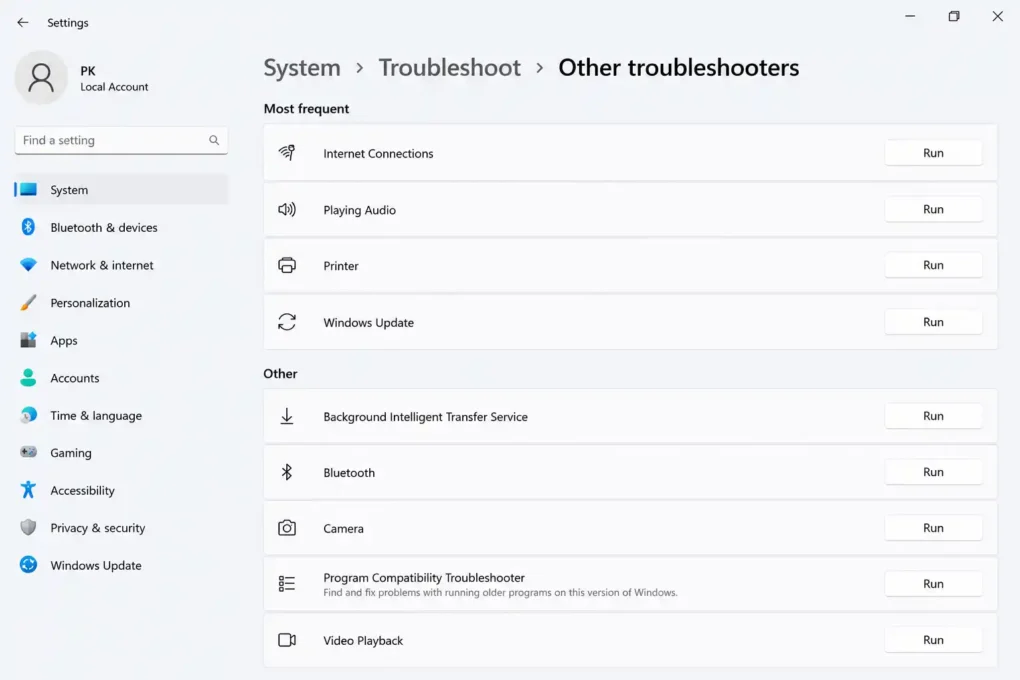This screenshot has height=680, width=1020.
Task: Click the Gaming controller icon
Action: pos(28,452)
